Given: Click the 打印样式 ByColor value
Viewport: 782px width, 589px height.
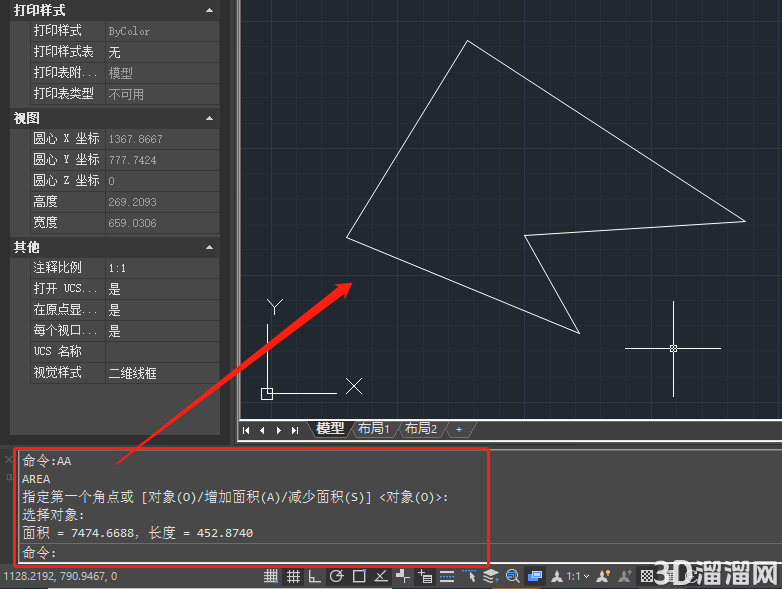Looking at the screenshot, I should [x=162, y=31].
